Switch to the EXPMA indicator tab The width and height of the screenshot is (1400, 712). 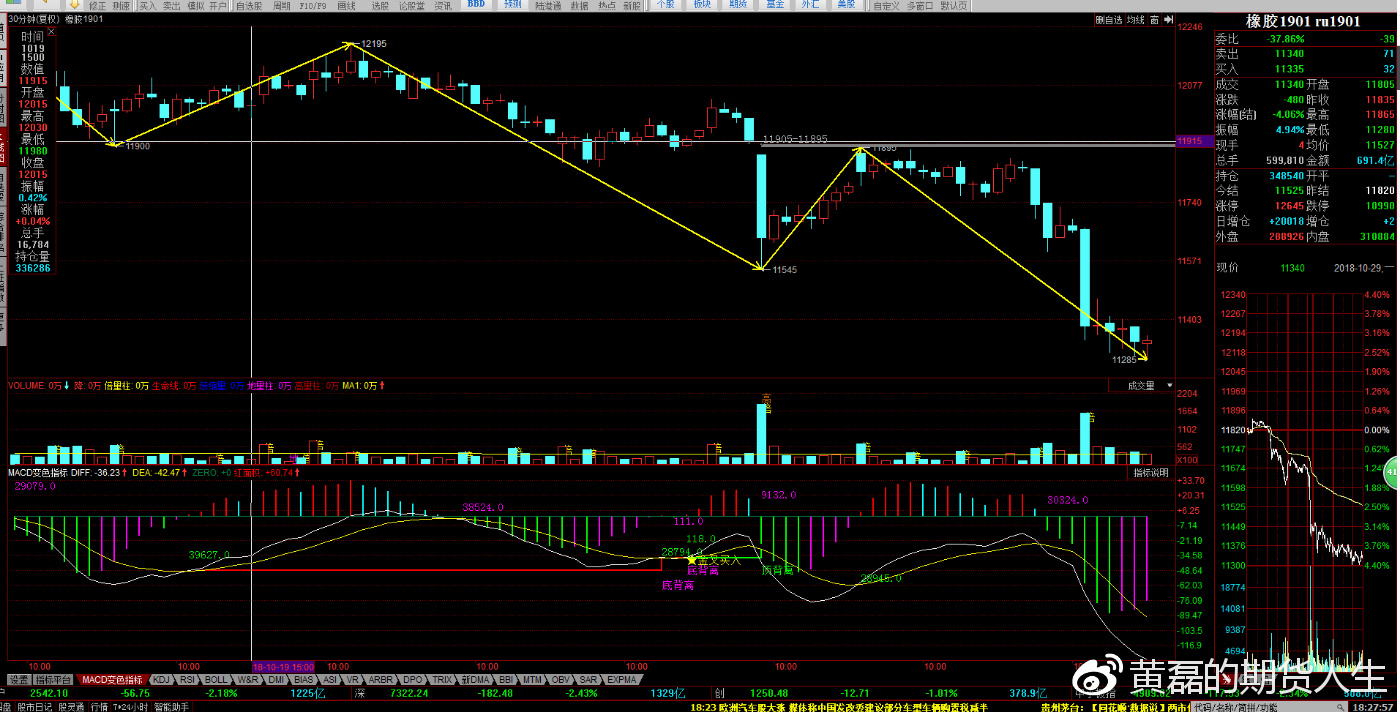[x=622, y=679]
